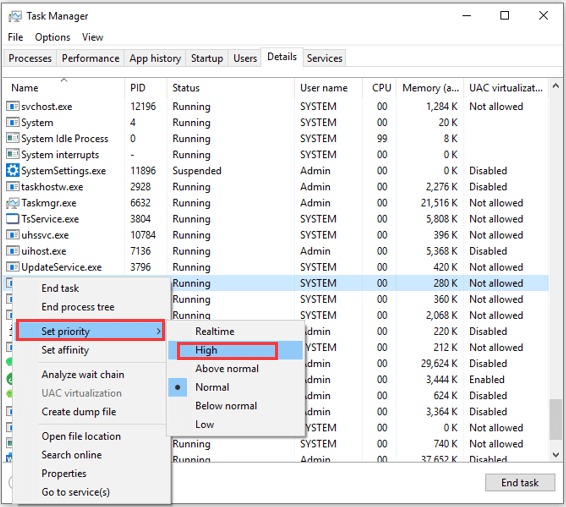Viewport: 566px width, 507px height.
Task: Click the taskhostw.exe process icon
Action: [x=13, y=187]
